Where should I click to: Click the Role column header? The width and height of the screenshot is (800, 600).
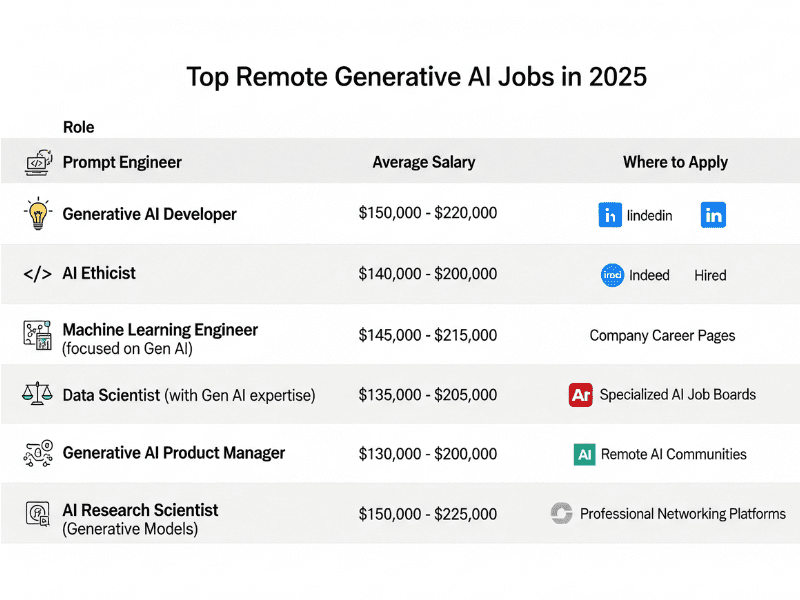coord(79,127)
